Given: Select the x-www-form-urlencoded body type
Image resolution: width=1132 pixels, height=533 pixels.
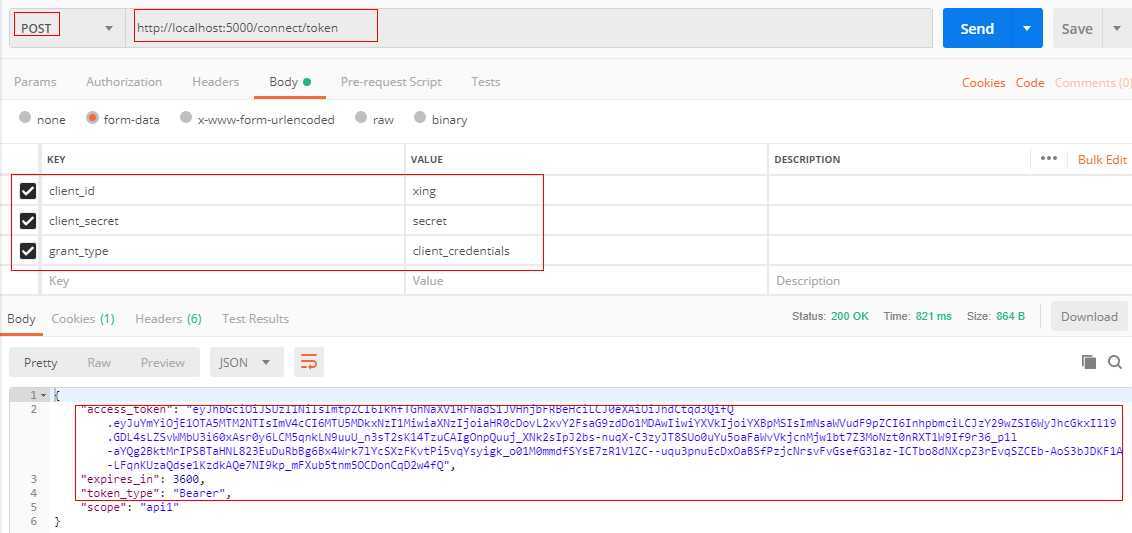Looking at the screenshot, I should [257, 119].
